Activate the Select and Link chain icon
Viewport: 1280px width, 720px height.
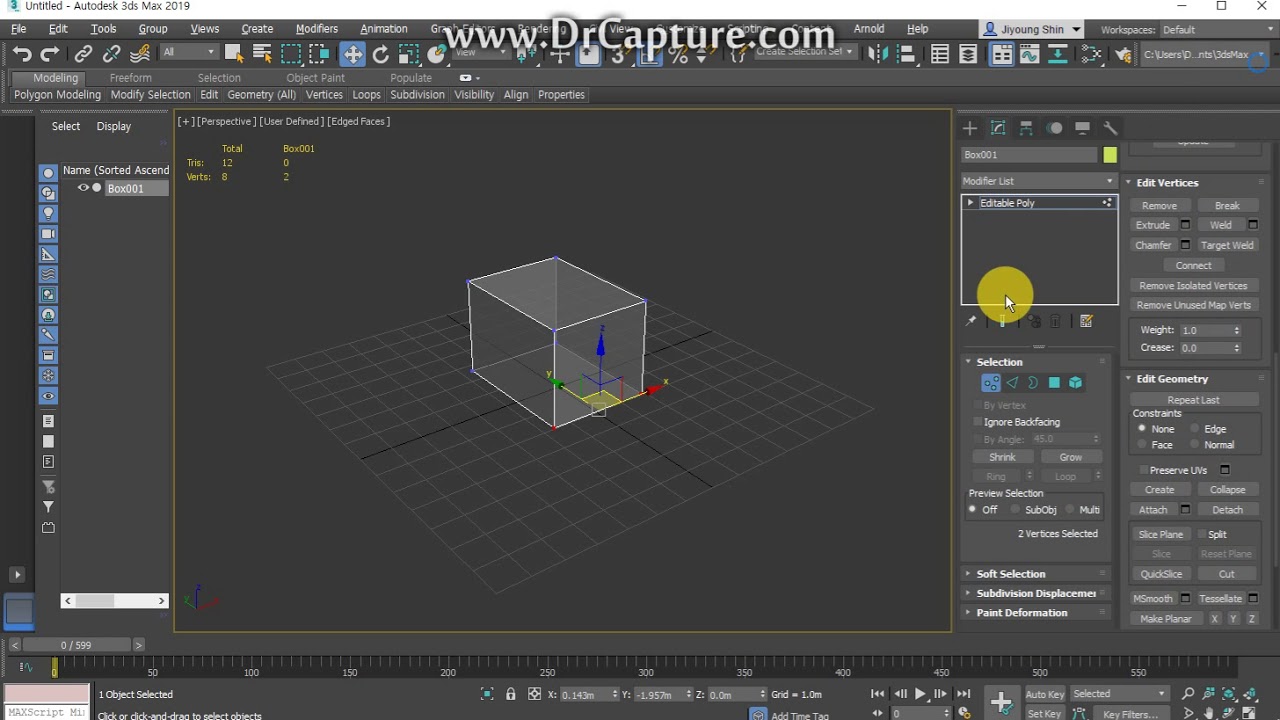[x=84, y=55]
